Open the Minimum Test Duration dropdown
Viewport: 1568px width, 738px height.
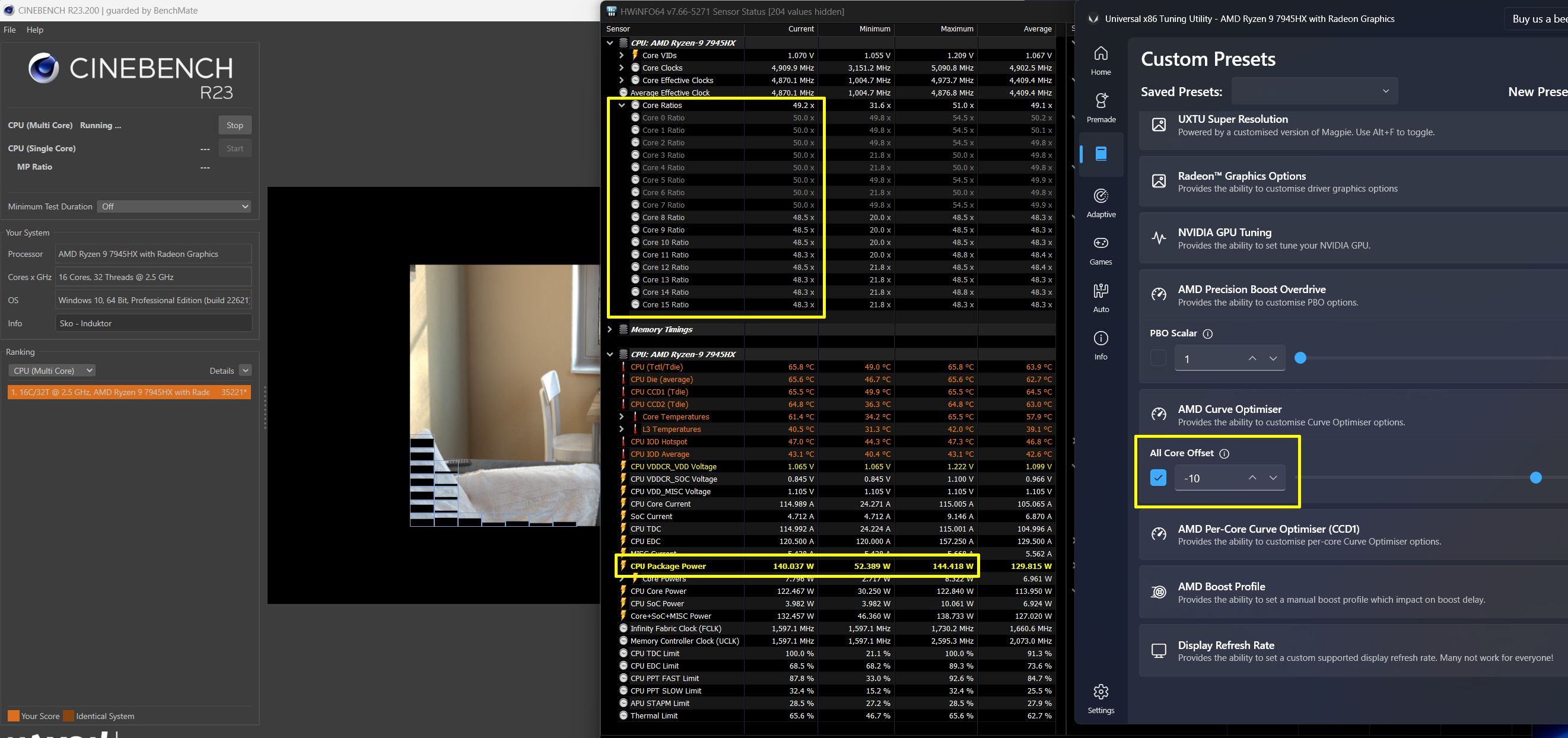(x=174, y=206)
